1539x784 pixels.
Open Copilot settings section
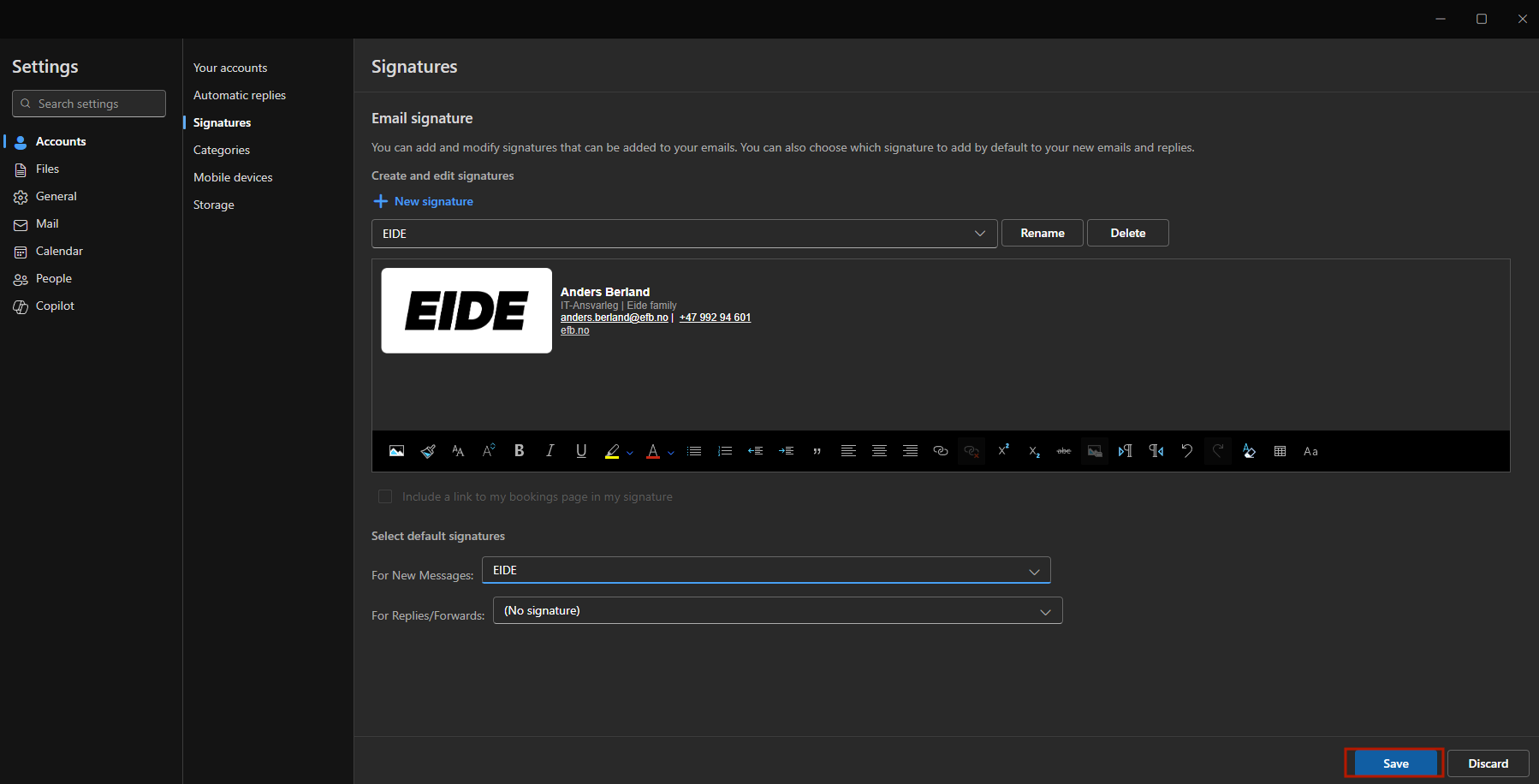[55, 306]
